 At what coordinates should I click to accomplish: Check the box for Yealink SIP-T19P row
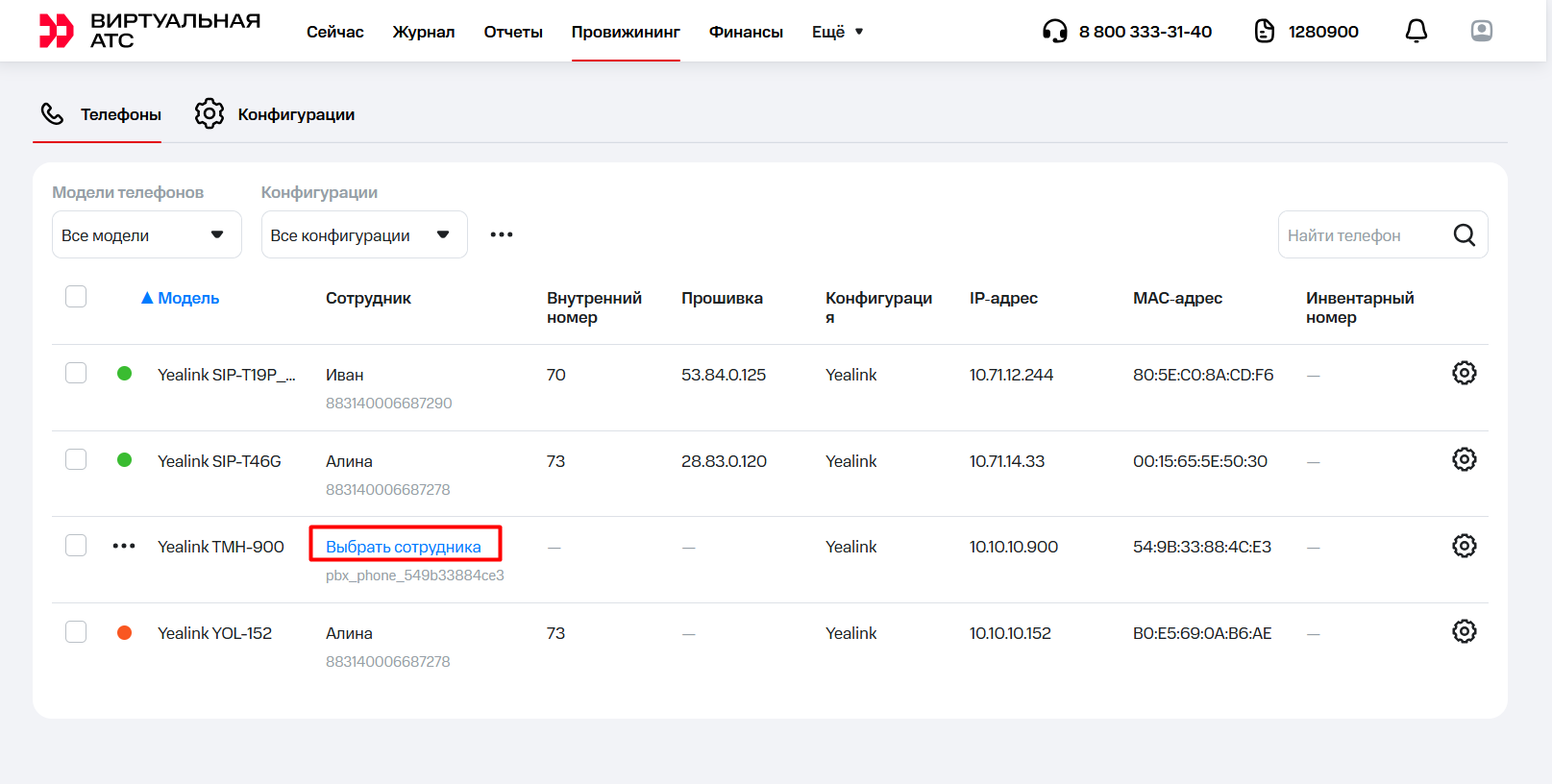pos(76,373)
